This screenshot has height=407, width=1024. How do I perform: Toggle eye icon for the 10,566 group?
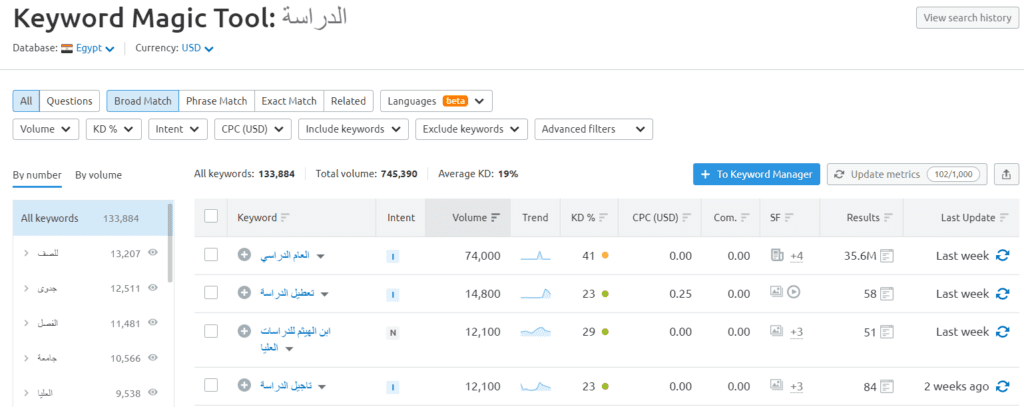click(153, 357)
